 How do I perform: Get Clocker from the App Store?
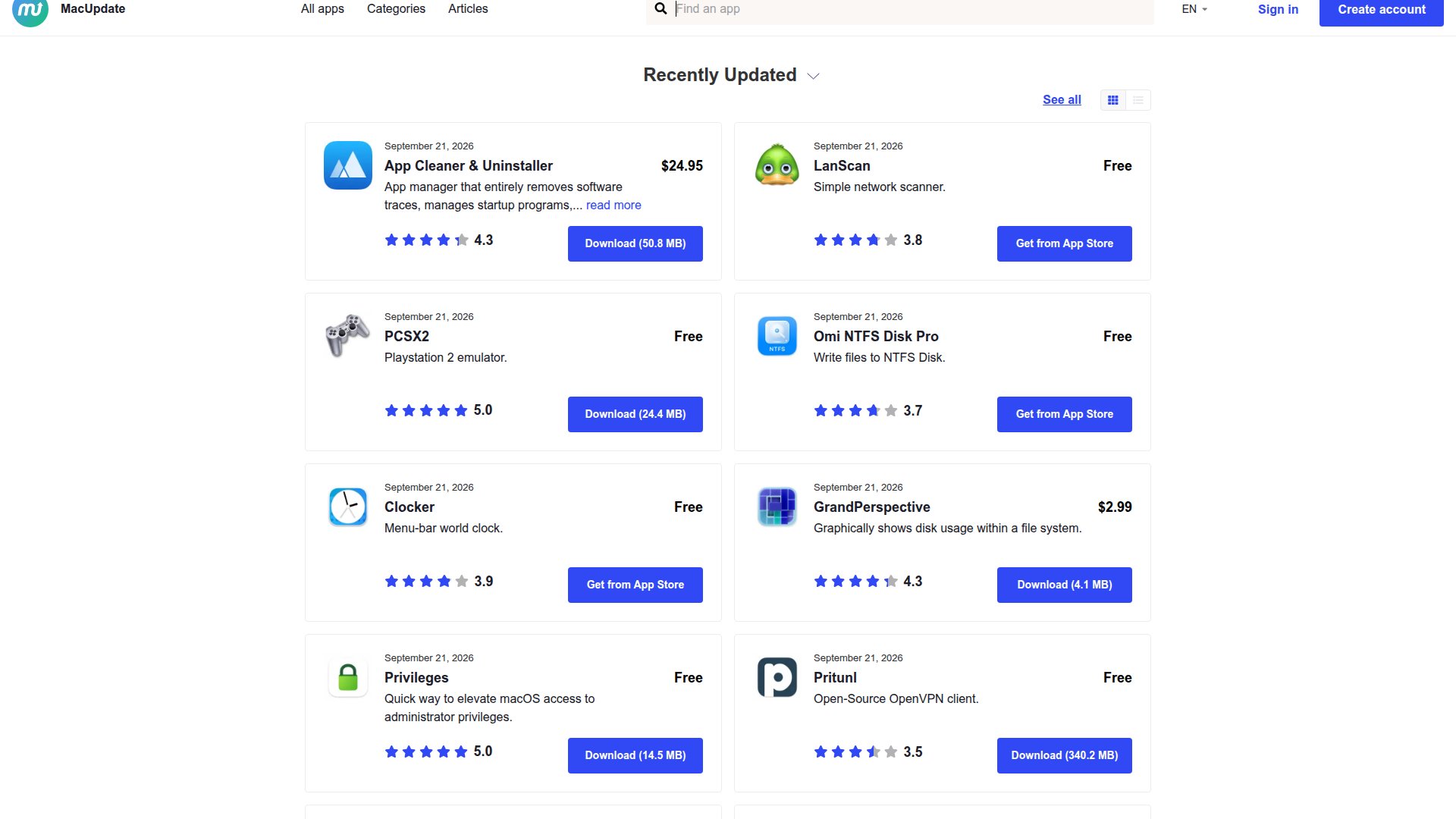pos(635,585)
